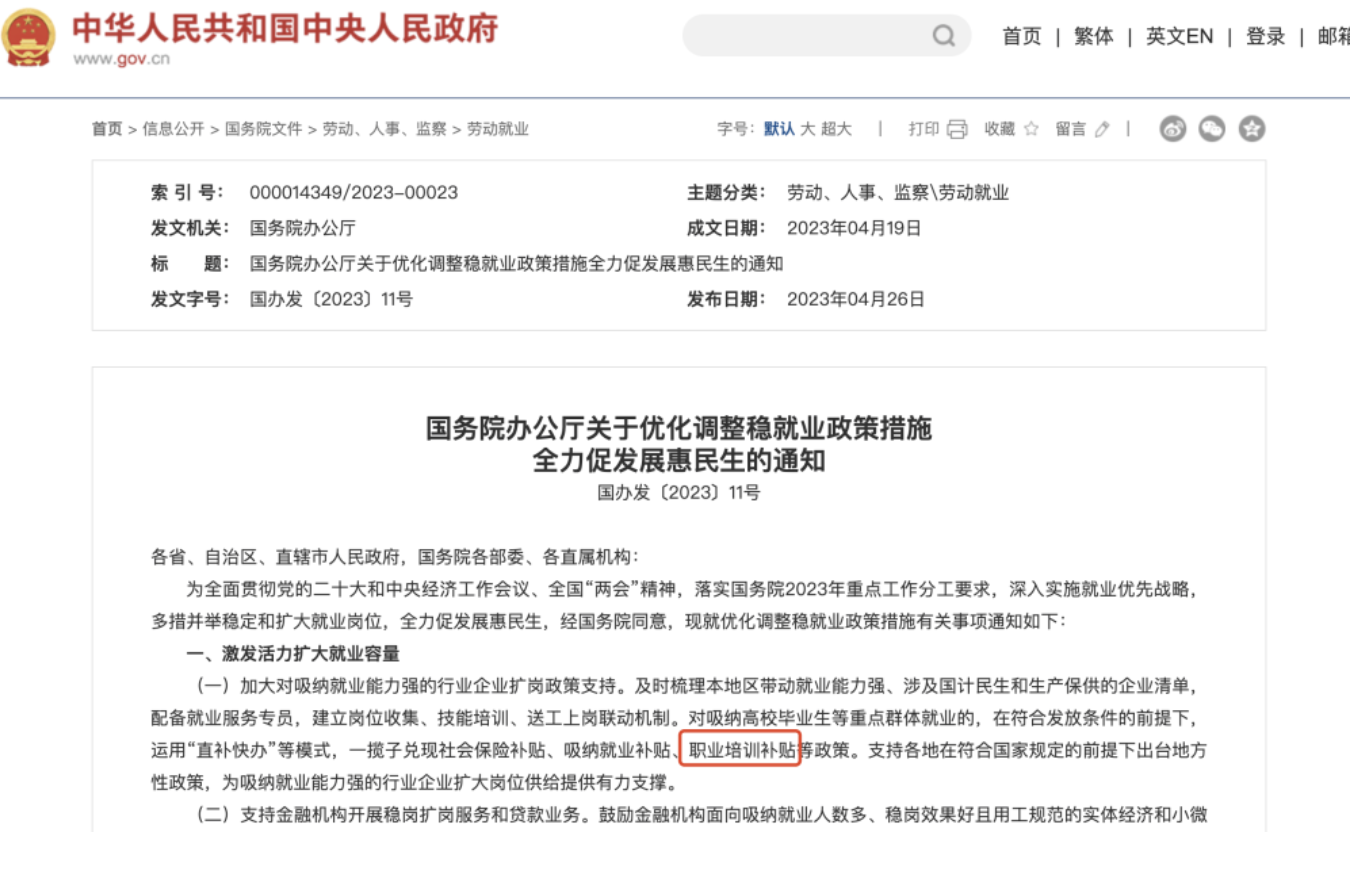The image size is (1368, 874).
Task: Set font size to 大 (large)
Action: pos(807,129)
